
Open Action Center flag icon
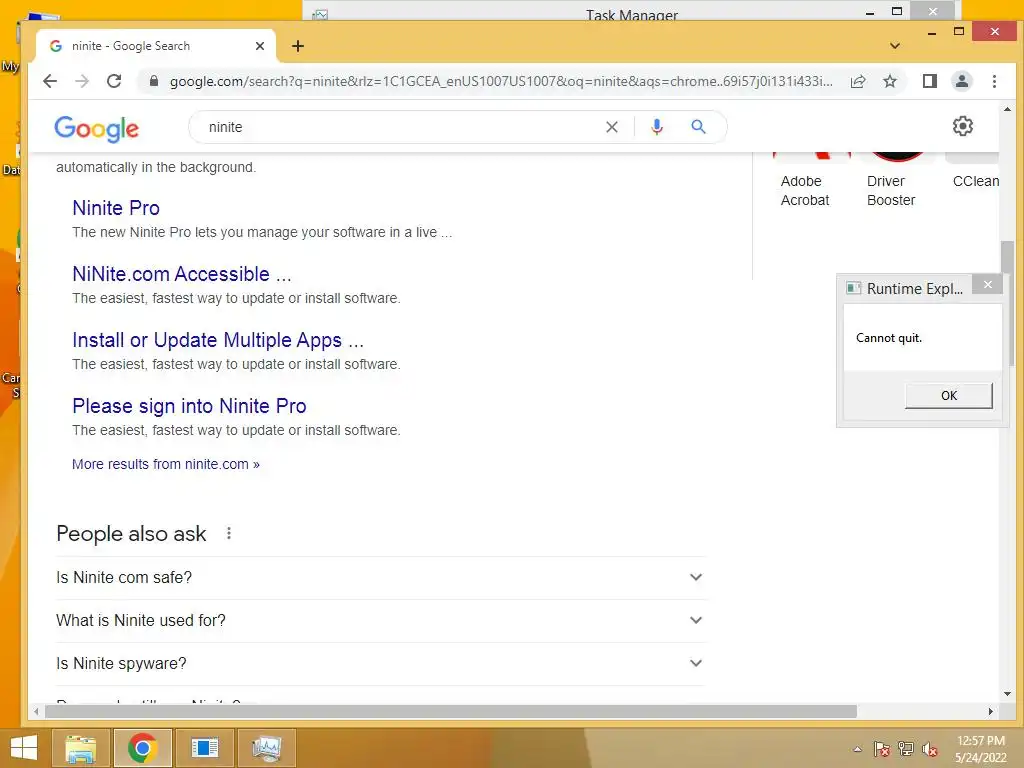881,749
